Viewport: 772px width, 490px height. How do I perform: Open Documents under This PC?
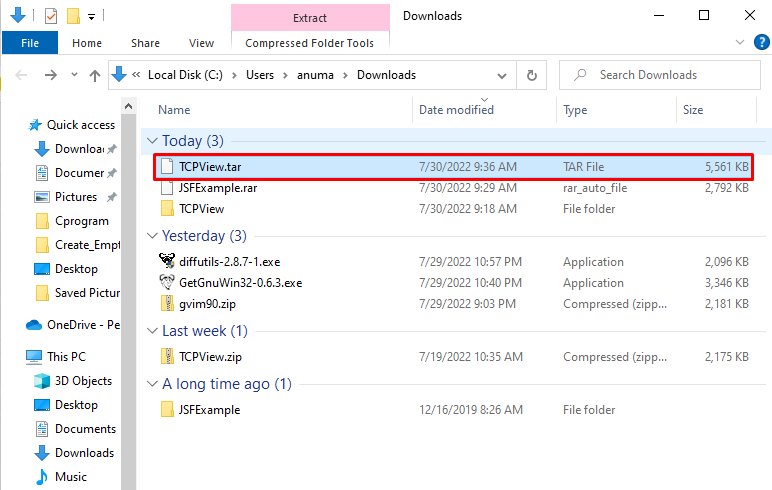tap(85, 429)
